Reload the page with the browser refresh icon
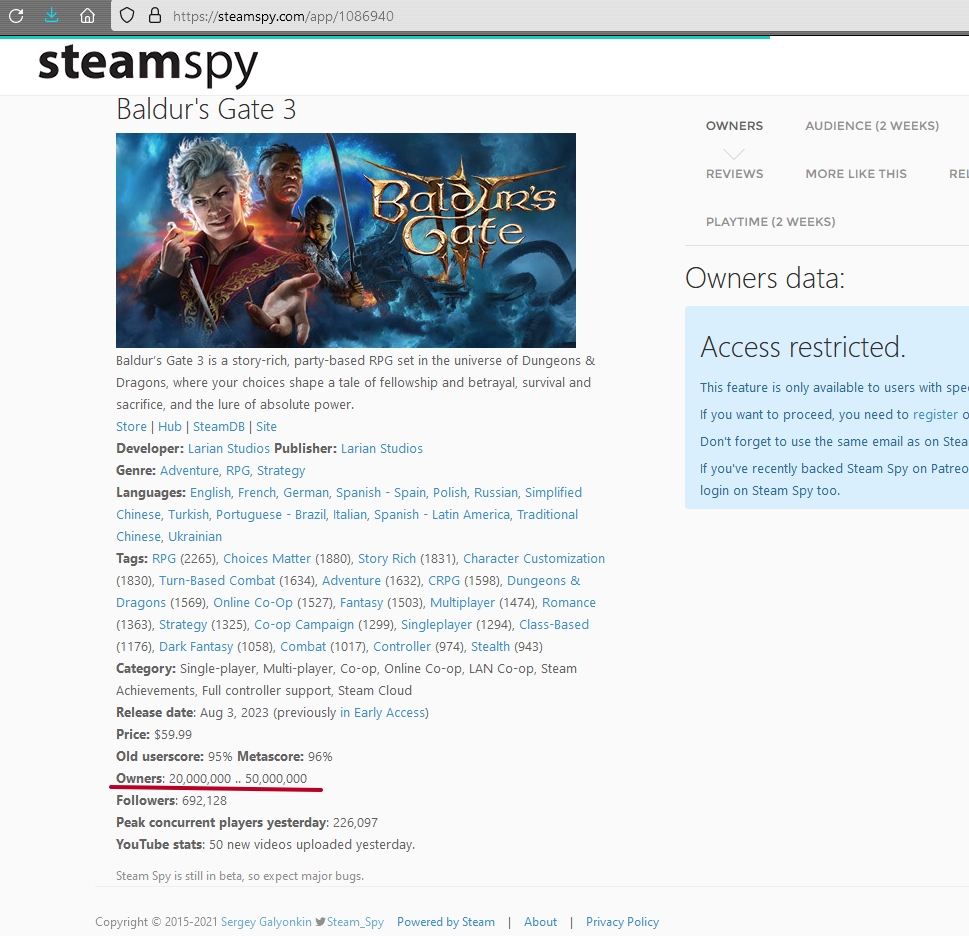The height and width of the screenshot is (936, 969). pos(16,15)
